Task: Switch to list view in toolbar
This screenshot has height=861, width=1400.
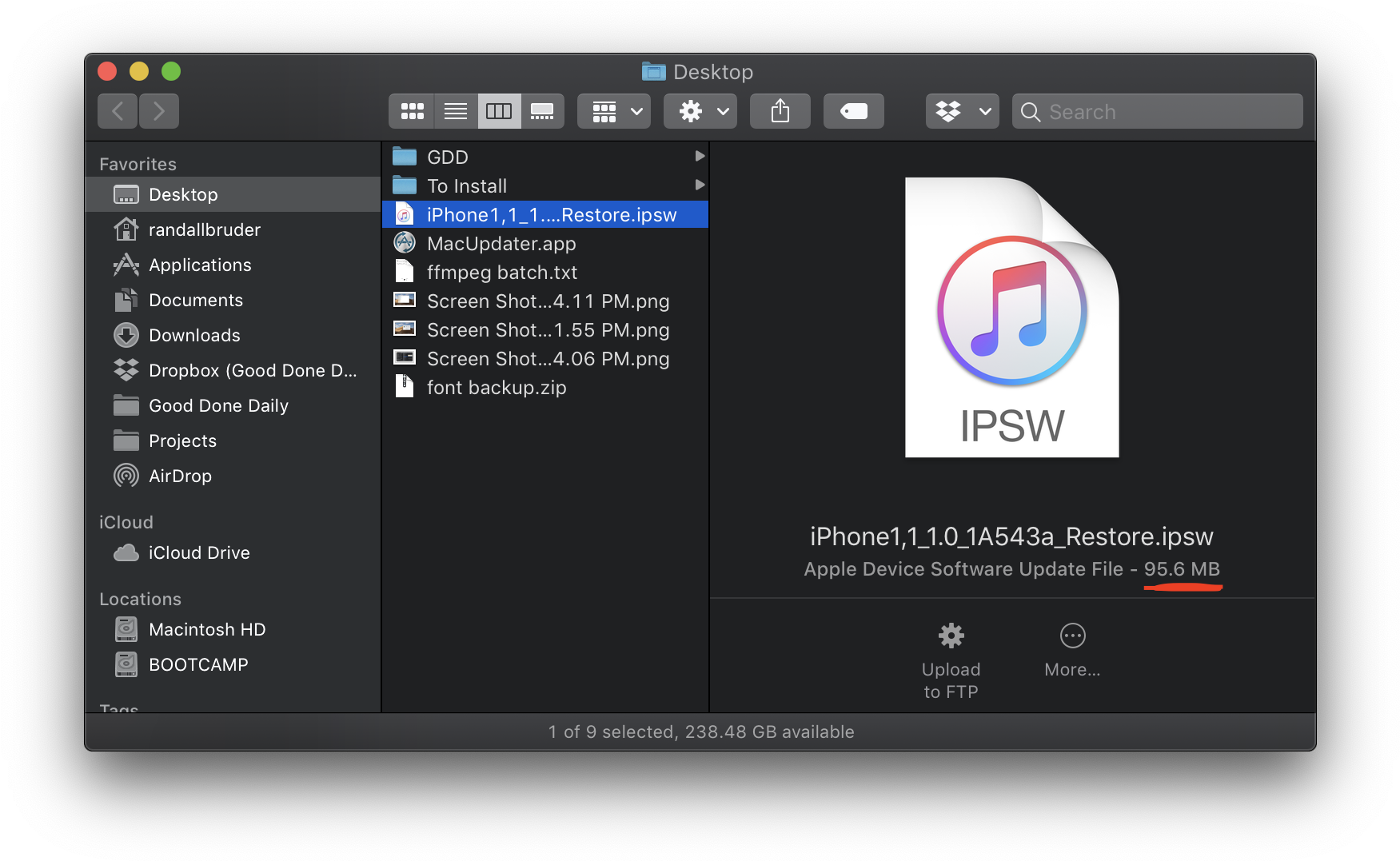Action: 456,111
